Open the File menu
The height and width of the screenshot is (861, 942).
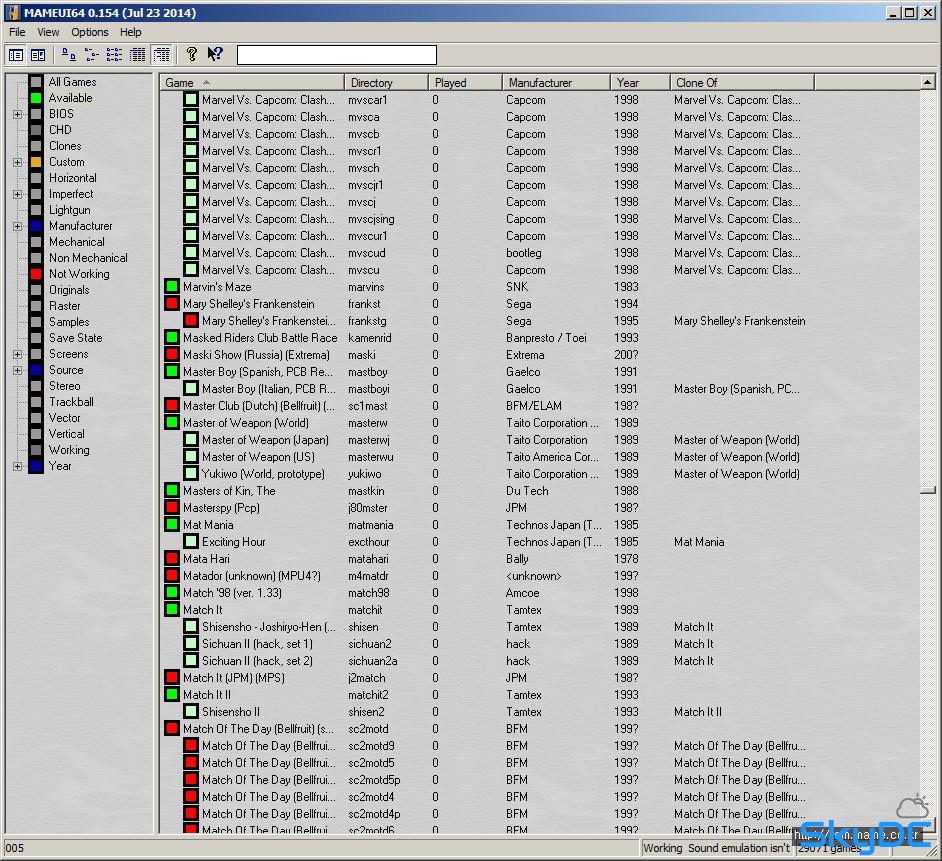[17, 32]
